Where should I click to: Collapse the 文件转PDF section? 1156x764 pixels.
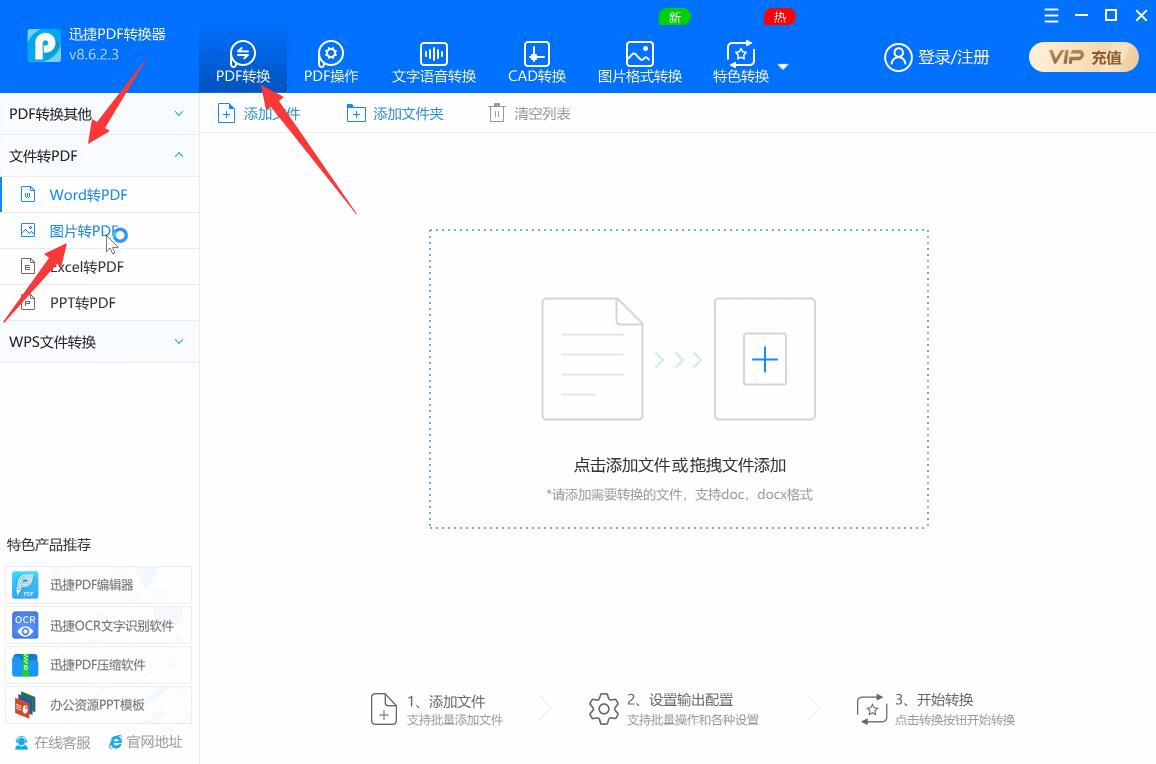100,156
